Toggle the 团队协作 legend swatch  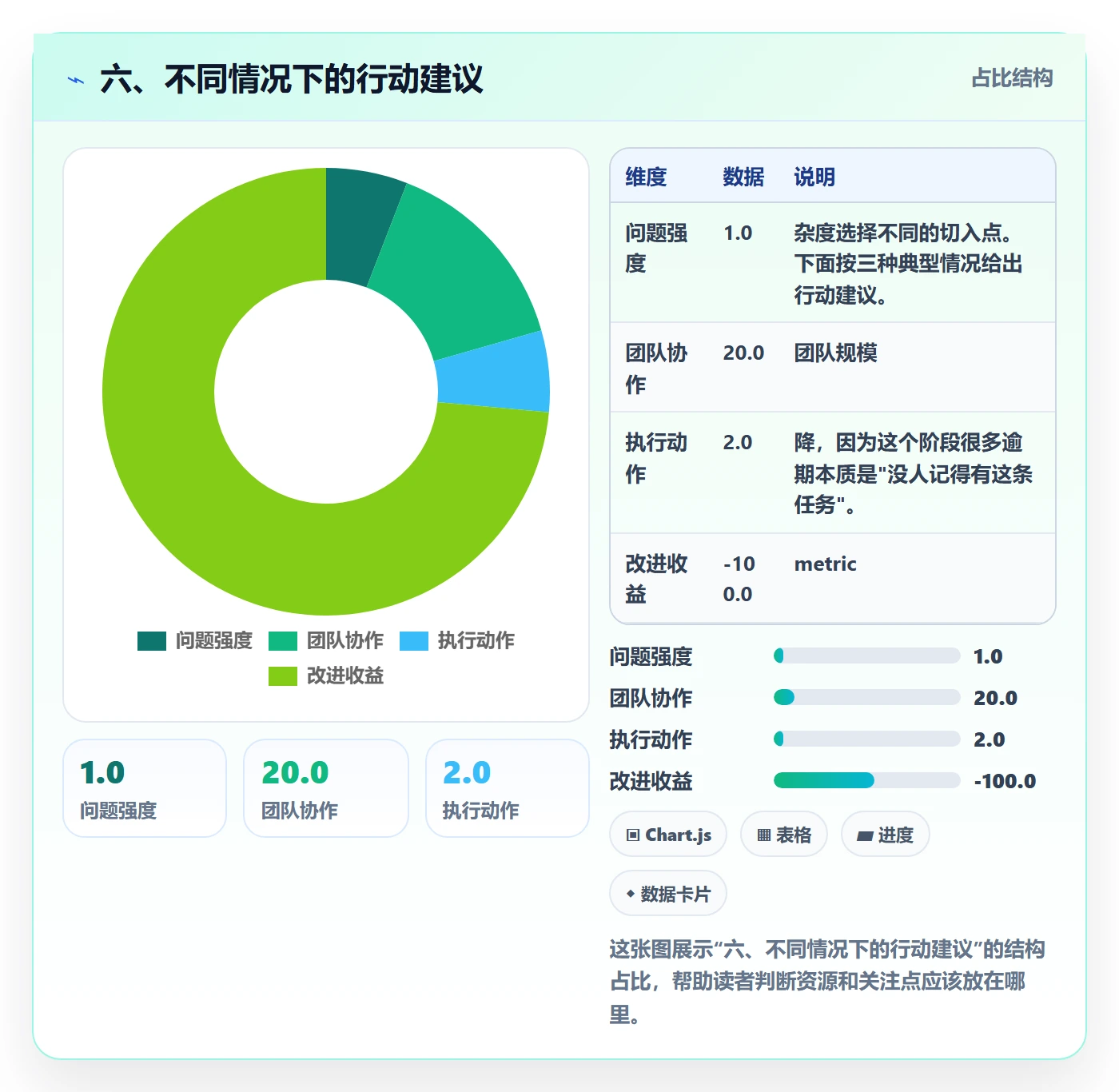(x=283, y=641)
